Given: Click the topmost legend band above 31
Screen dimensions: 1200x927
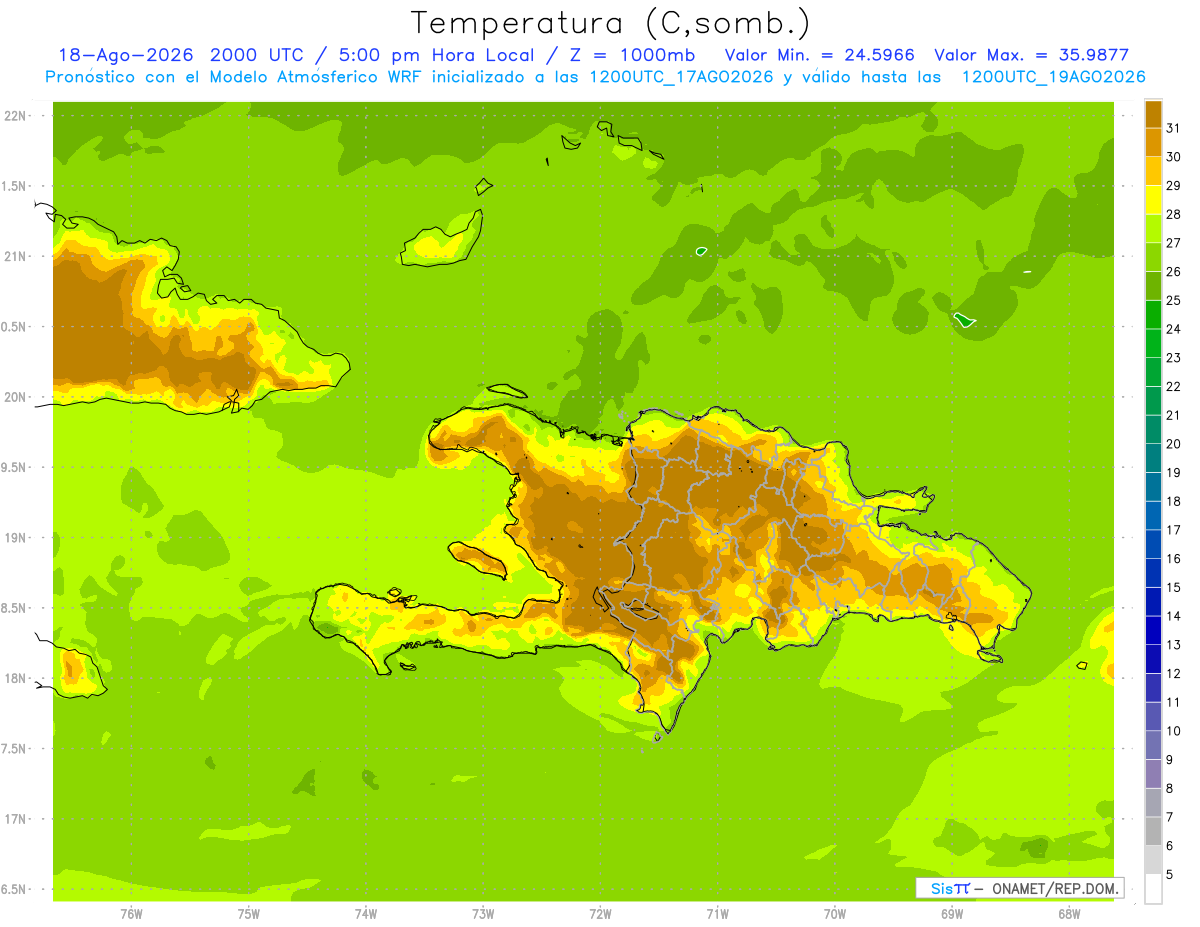Looking at the screenshot, I should 1153,114.
